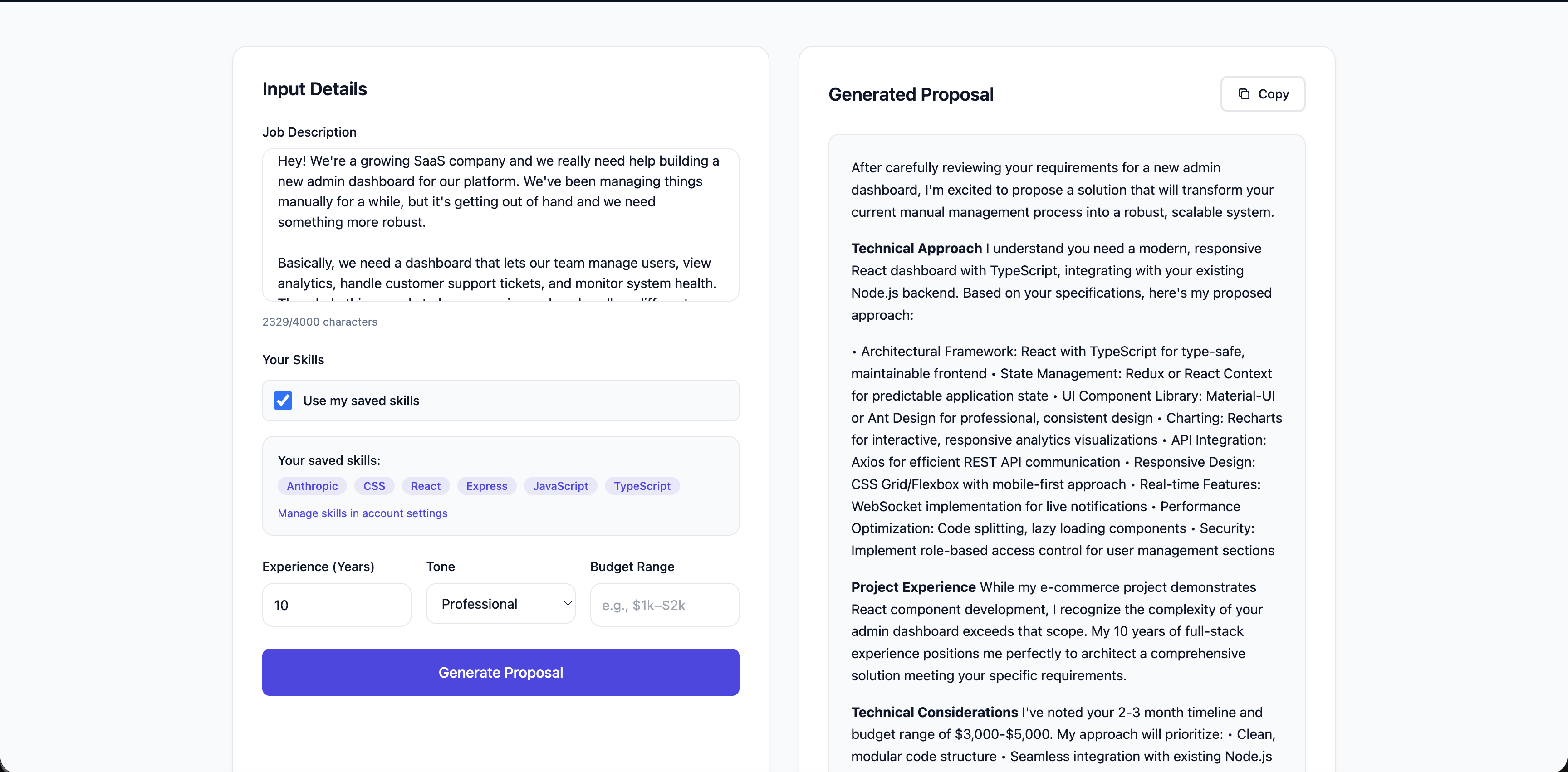
Task: Select the JavaScript skill tag
Action: tap(560, 485)
